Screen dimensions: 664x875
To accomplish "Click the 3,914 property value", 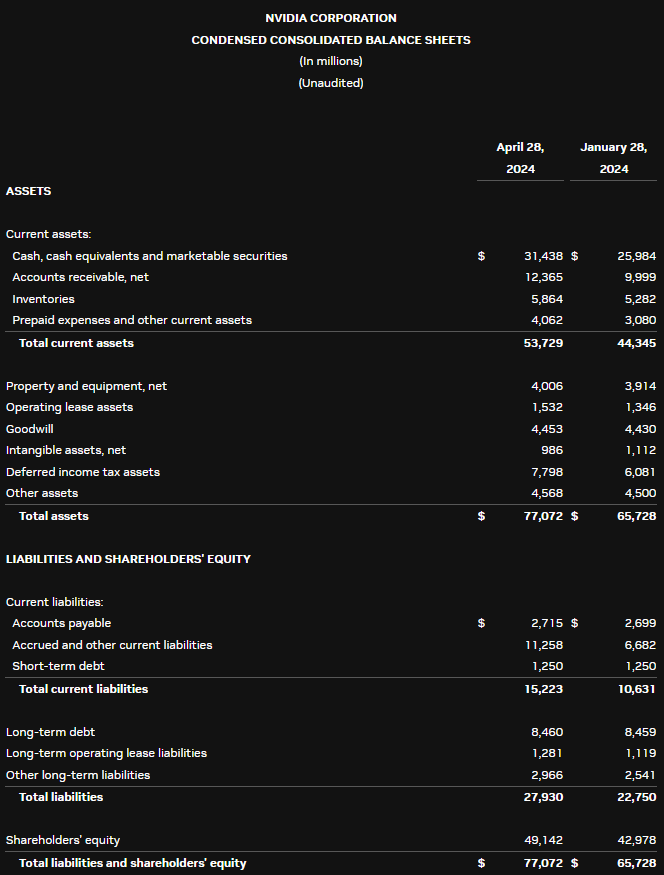I will (640, 386).
